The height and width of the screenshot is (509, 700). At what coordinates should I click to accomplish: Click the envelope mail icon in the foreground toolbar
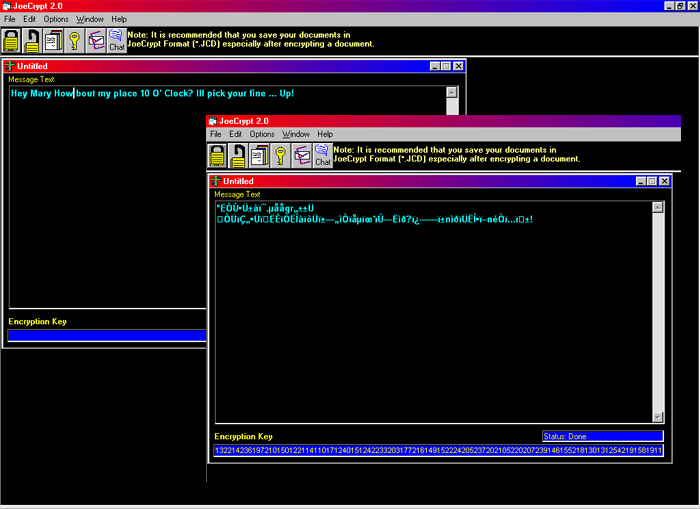click(301, 155)
